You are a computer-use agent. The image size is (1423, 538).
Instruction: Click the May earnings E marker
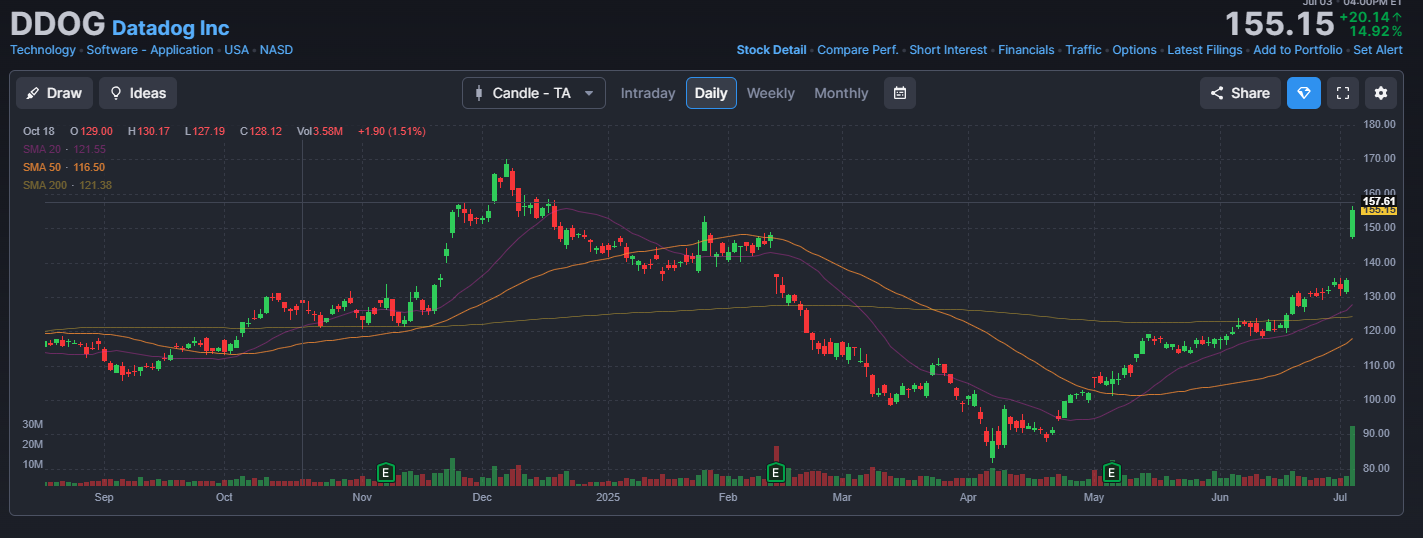(1110, 471)
